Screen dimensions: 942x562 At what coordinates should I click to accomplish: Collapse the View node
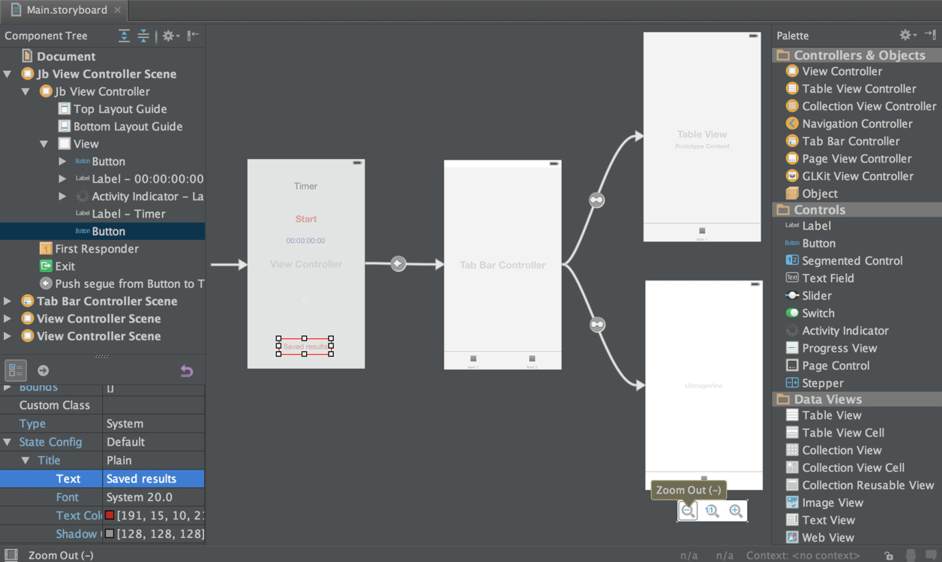tap(44, 144)
